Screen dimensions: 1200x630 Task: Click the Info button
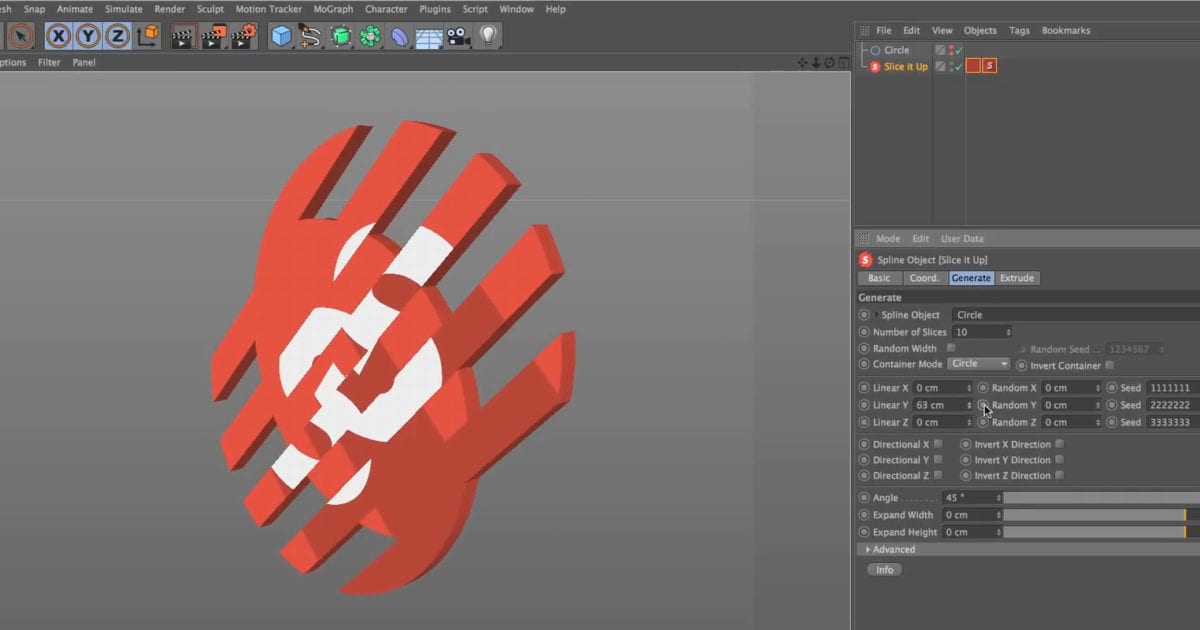(x=884, y=569)
